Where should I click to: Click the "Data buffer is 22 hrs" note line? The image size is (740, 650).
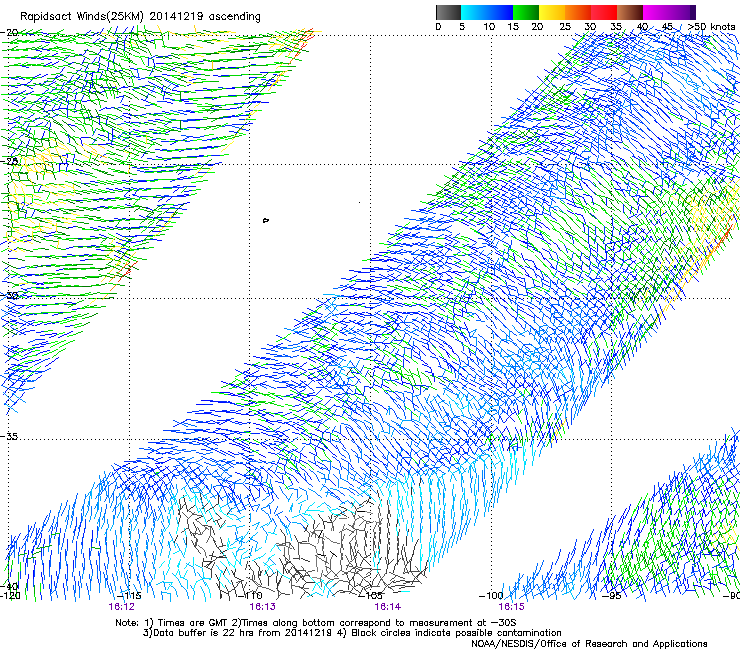pos(352,633)
